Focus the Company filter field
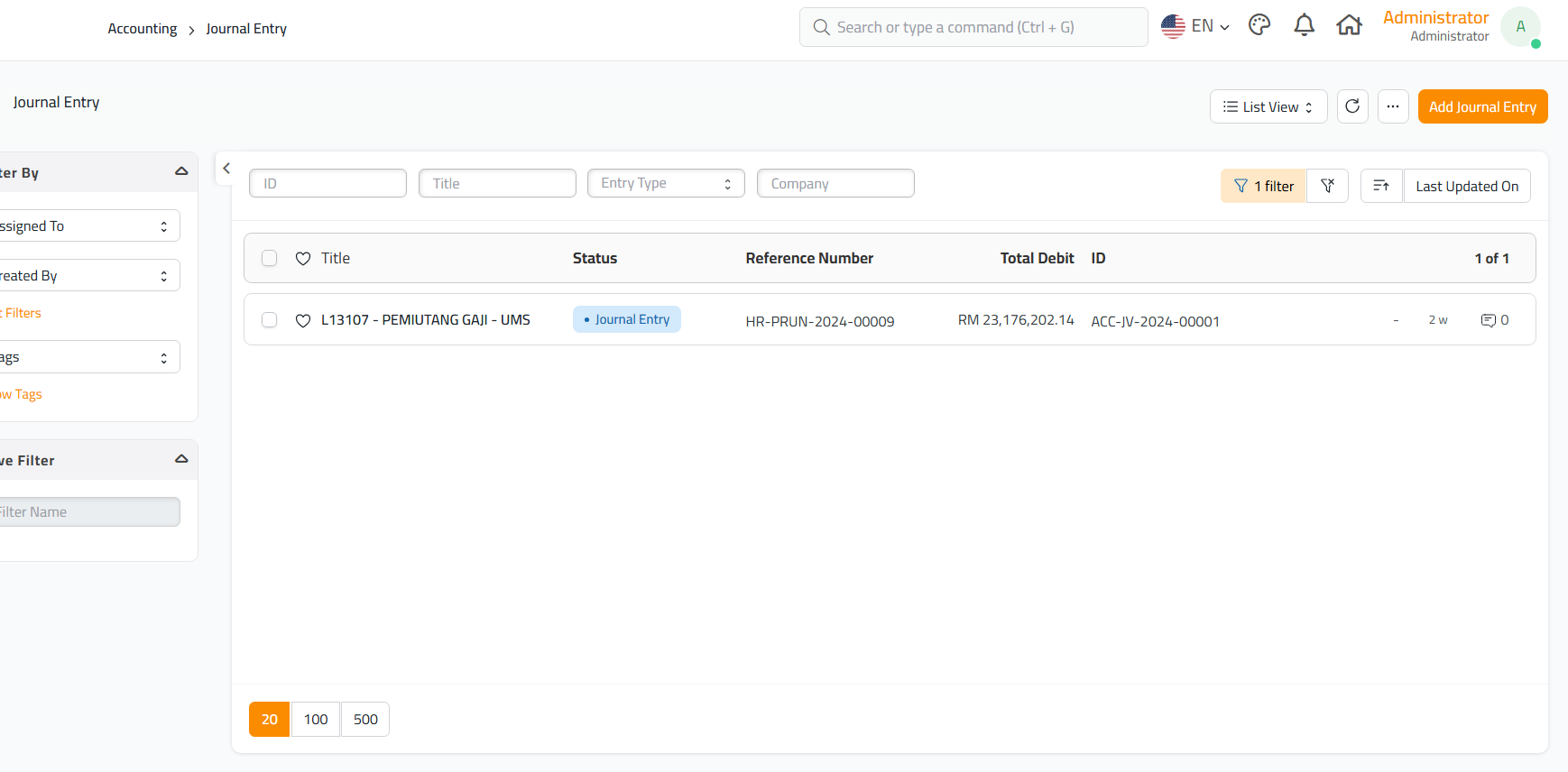Viewport: 1568px width, 772px height. tap(835, 183)
